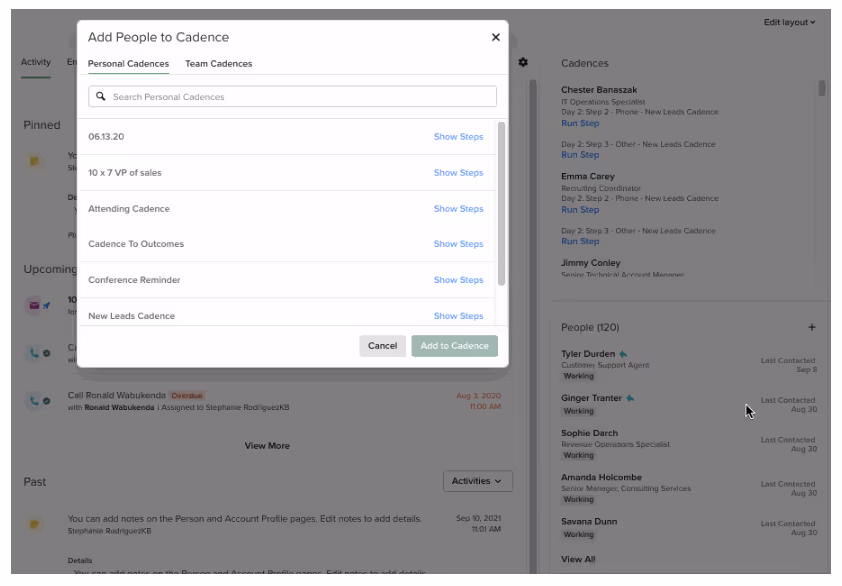Click the Search Personal Cadences field

292,97
